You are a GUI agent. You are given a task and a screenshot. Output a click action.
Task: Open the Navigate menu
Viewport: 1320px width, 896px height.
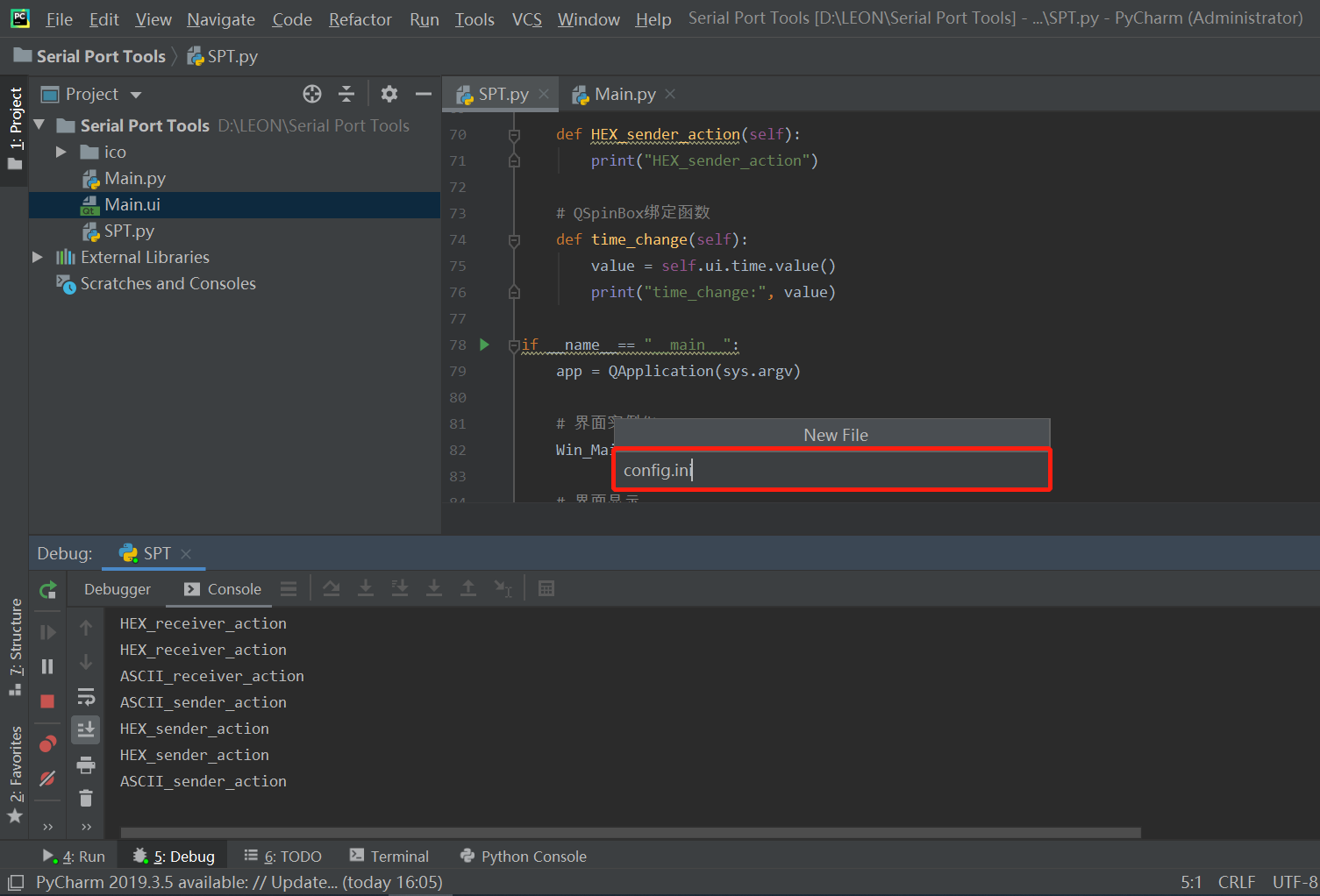221,19
